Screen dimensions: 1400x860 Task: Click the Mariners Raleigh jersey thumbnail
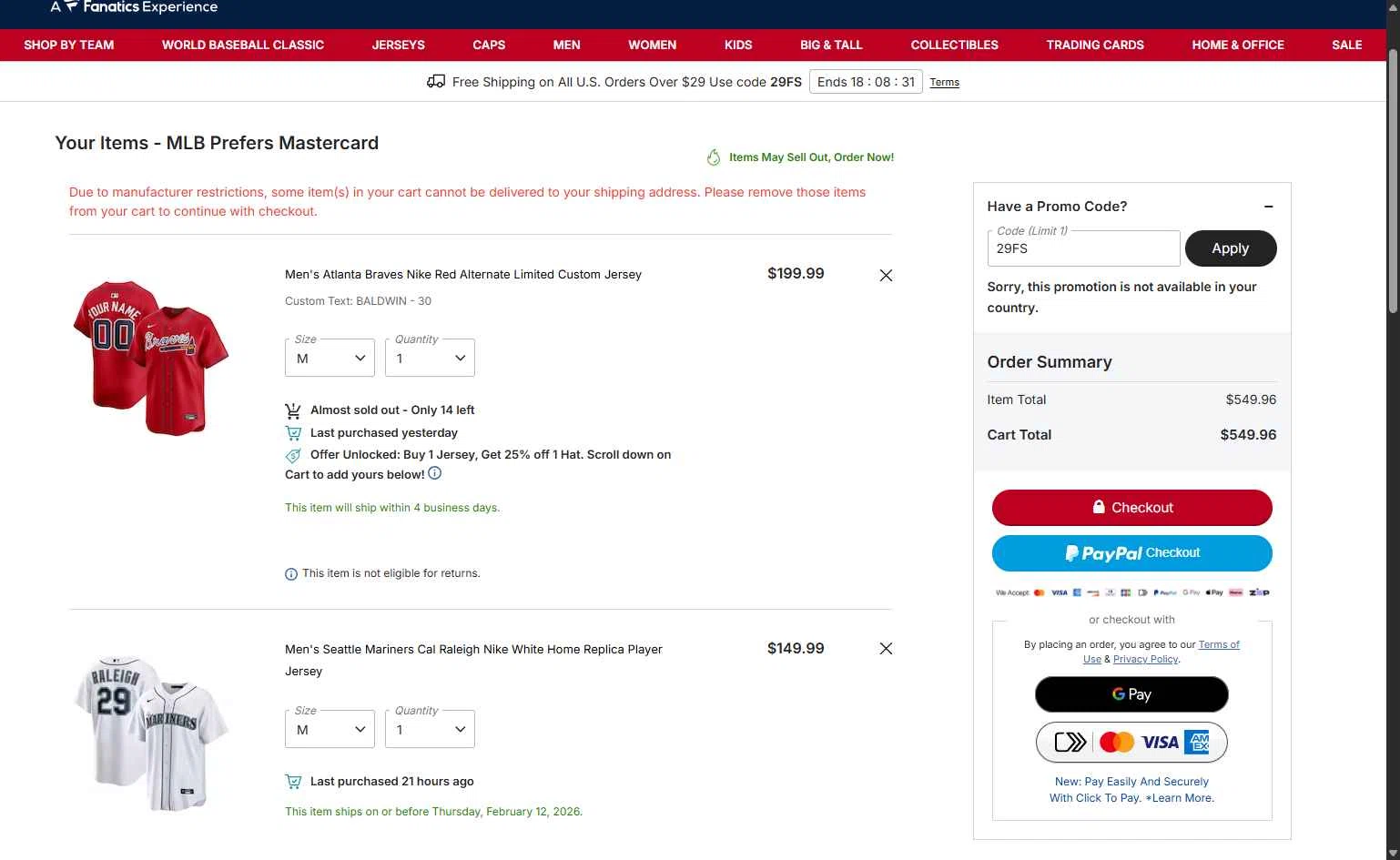pyautogui.click(x=151, y=733)
